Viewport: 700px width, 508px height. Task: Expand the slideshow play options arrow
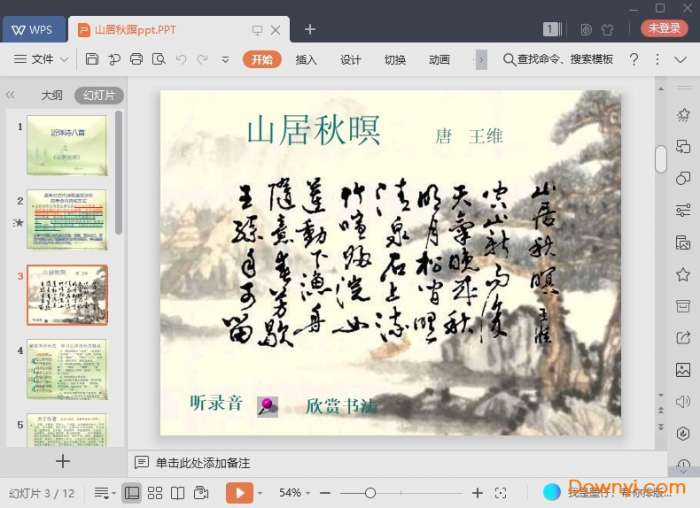[x=260, y=493]
